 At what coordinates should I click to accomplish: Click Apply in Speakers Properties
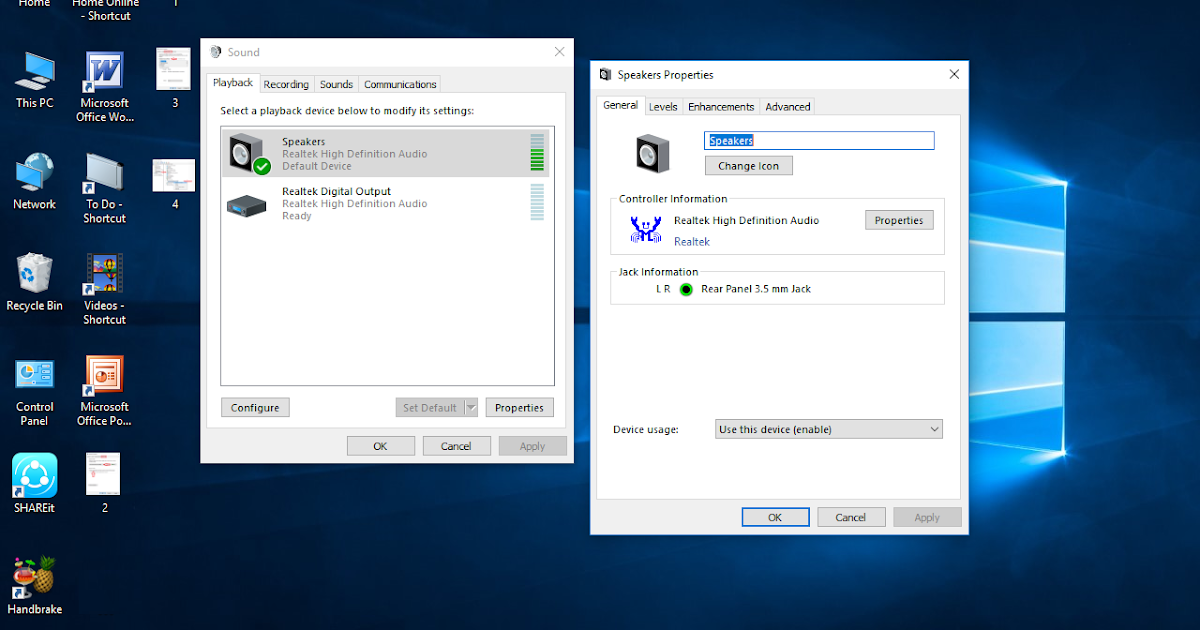927,517
